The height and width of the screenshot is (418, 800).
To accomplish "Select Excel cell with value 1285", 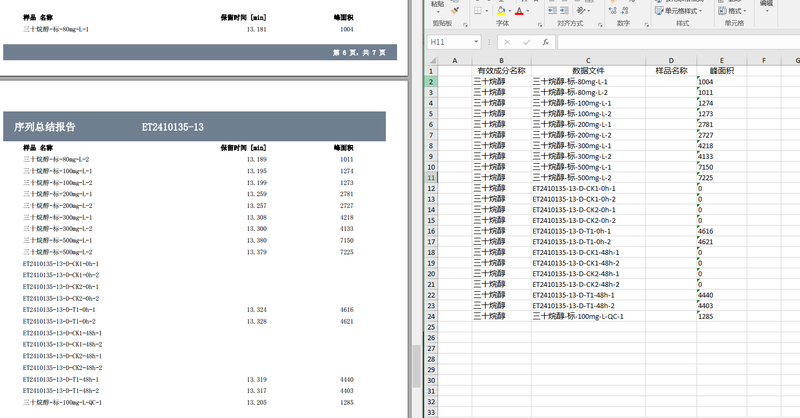I will coord(721,316).
